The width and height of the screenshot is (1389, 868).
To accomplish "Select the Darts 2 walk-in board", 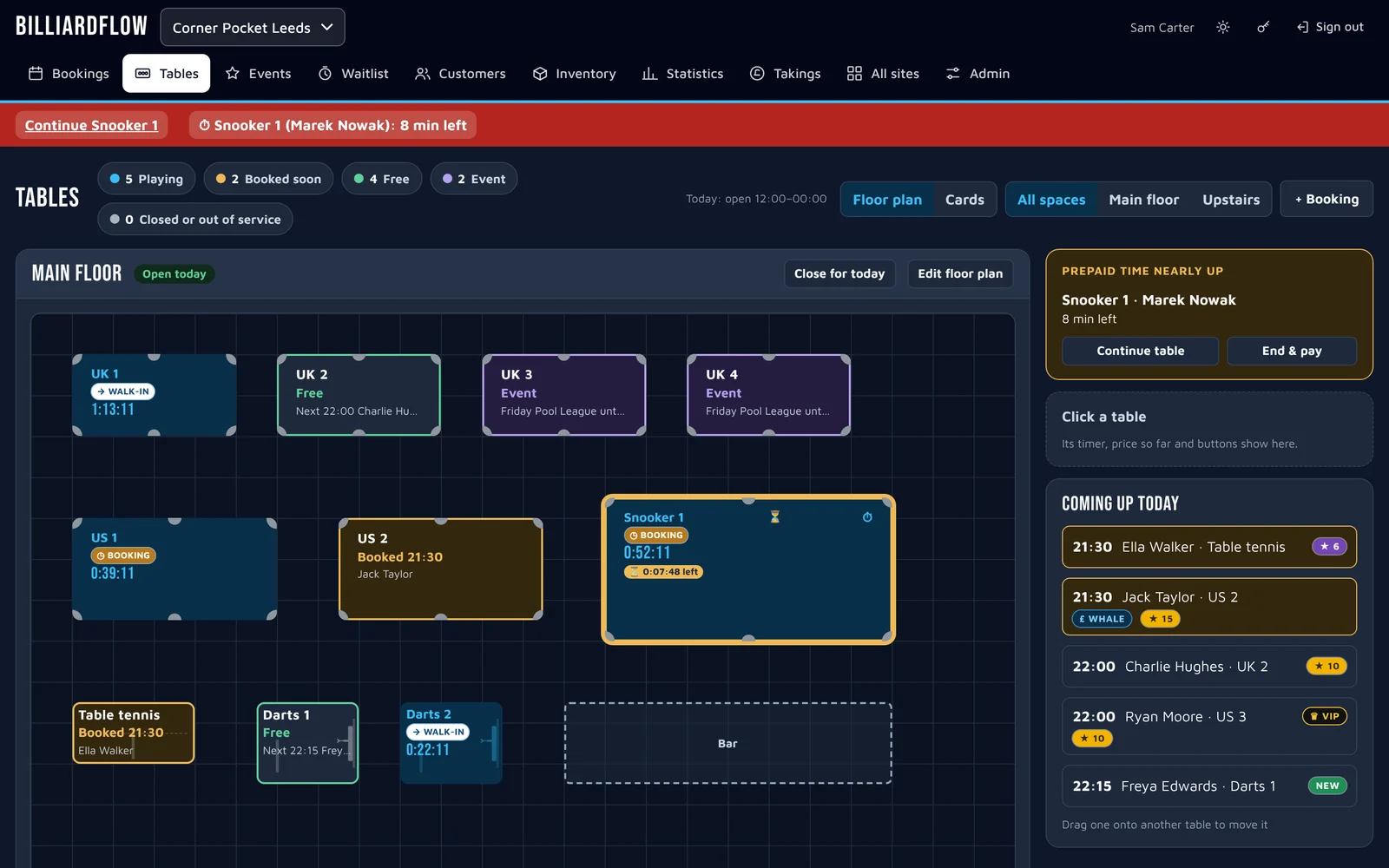I will click(451, 743).
